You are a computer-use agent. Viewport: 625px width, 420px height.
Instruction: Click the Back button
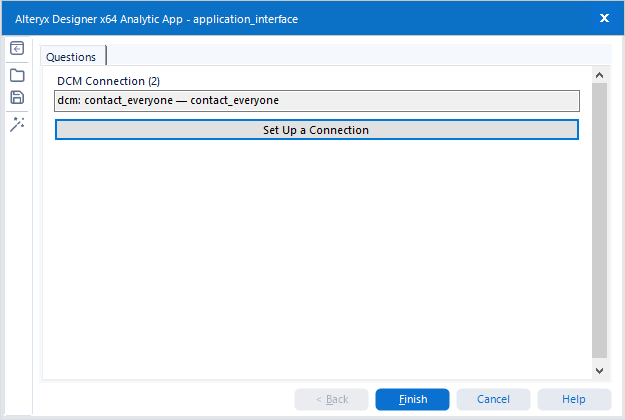point(331,399)
